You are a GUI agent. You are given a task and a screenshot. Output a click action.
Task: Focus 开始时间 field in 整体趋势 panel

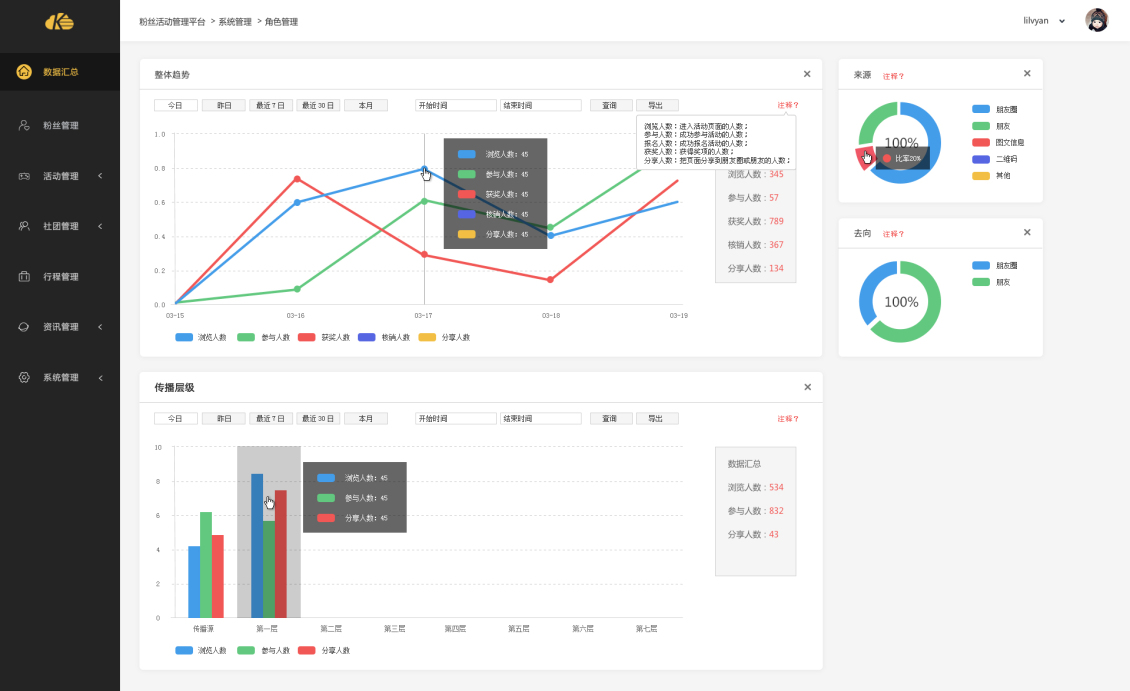[455, 105]
